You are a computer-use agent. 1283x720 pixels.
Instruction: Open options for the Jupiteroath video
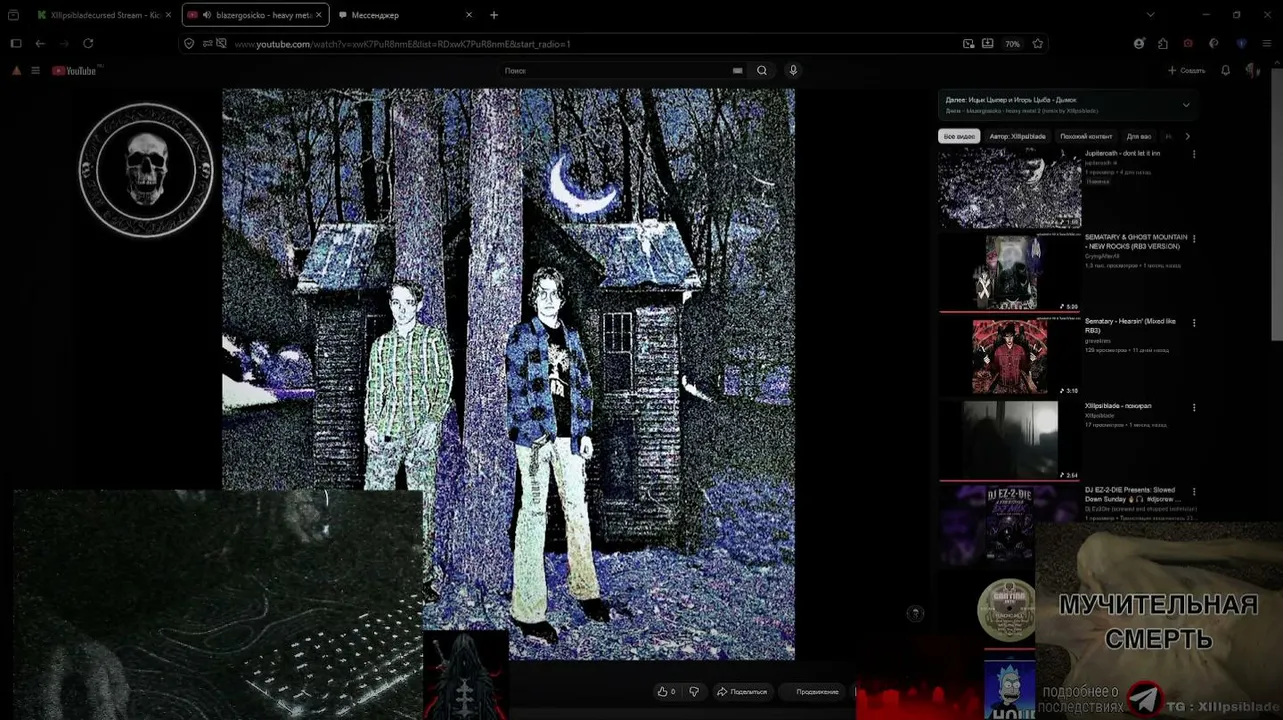pos(1194,155)
